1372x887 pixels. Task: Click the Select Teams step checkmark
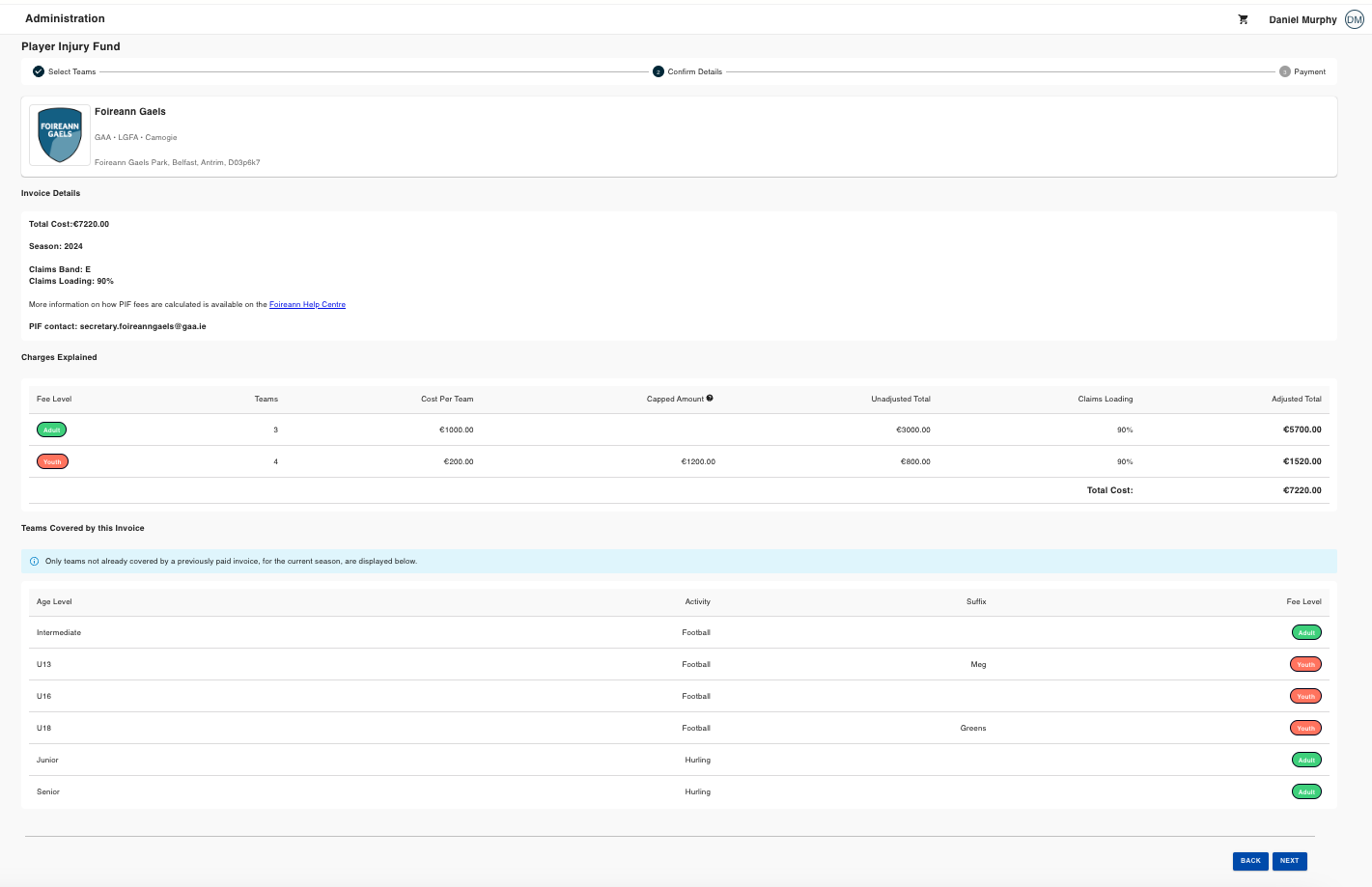click(39, 71)
